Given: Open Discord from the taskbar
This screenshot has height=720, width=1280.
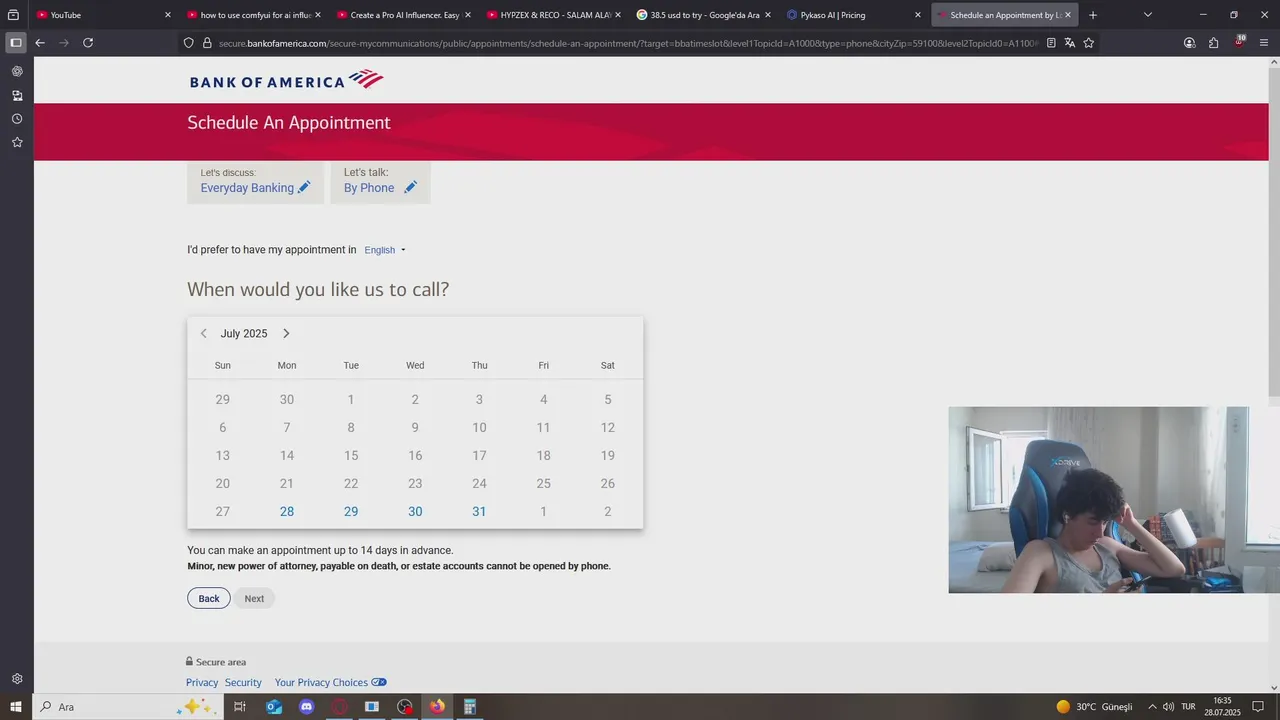Looking at the screenshot, I should tap(307, 707).
